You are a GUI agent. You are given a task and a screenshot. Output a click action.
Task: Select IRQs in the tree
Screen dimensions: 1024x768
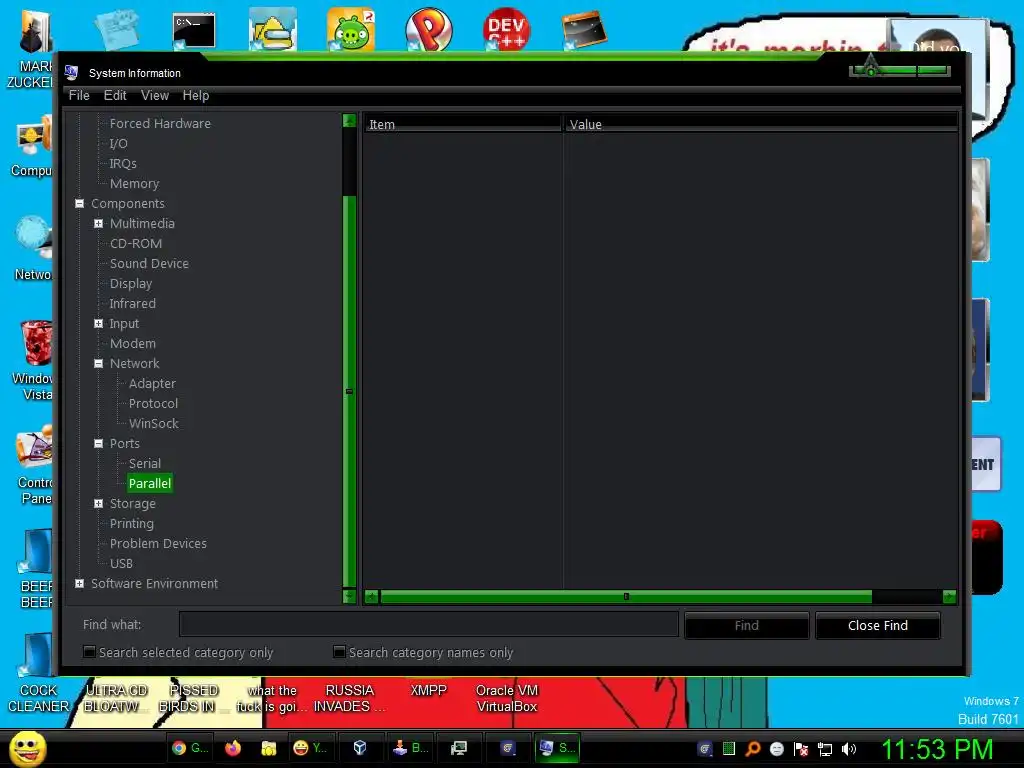(x=123, y=164)
